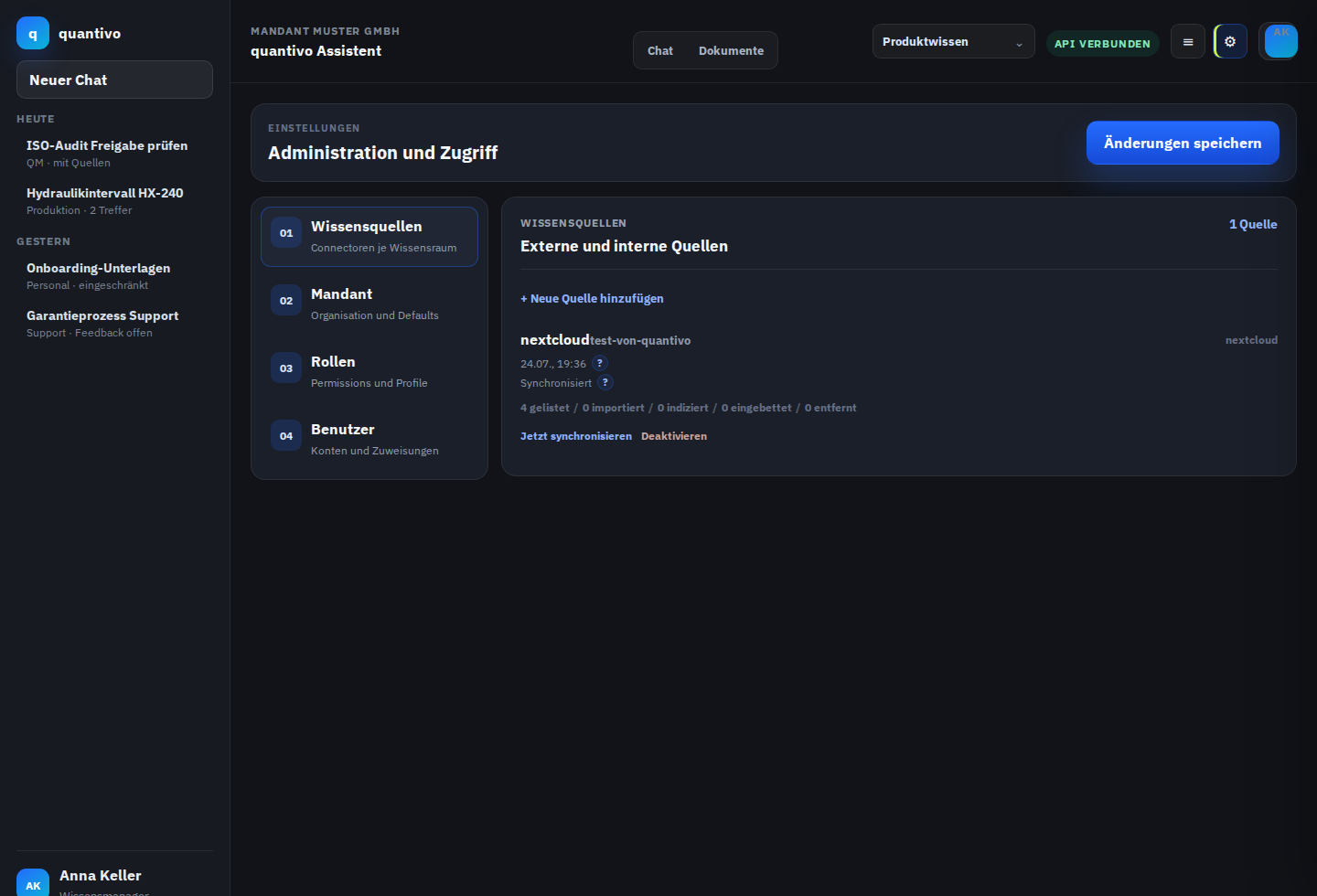Open chat Garantieprozess Support
The image size is (1317, 896).
[x=114, y=323]
